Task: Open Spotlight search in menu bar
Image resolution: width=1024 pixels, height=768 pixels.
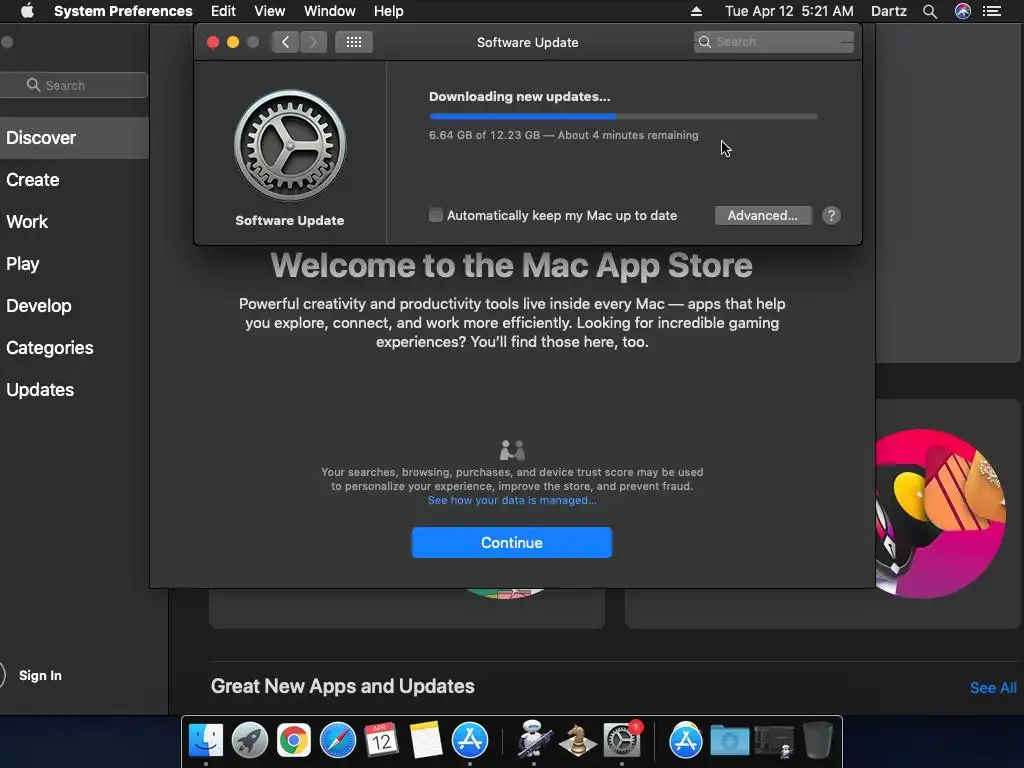Action: pyautogui.click(x=930, y=11)
